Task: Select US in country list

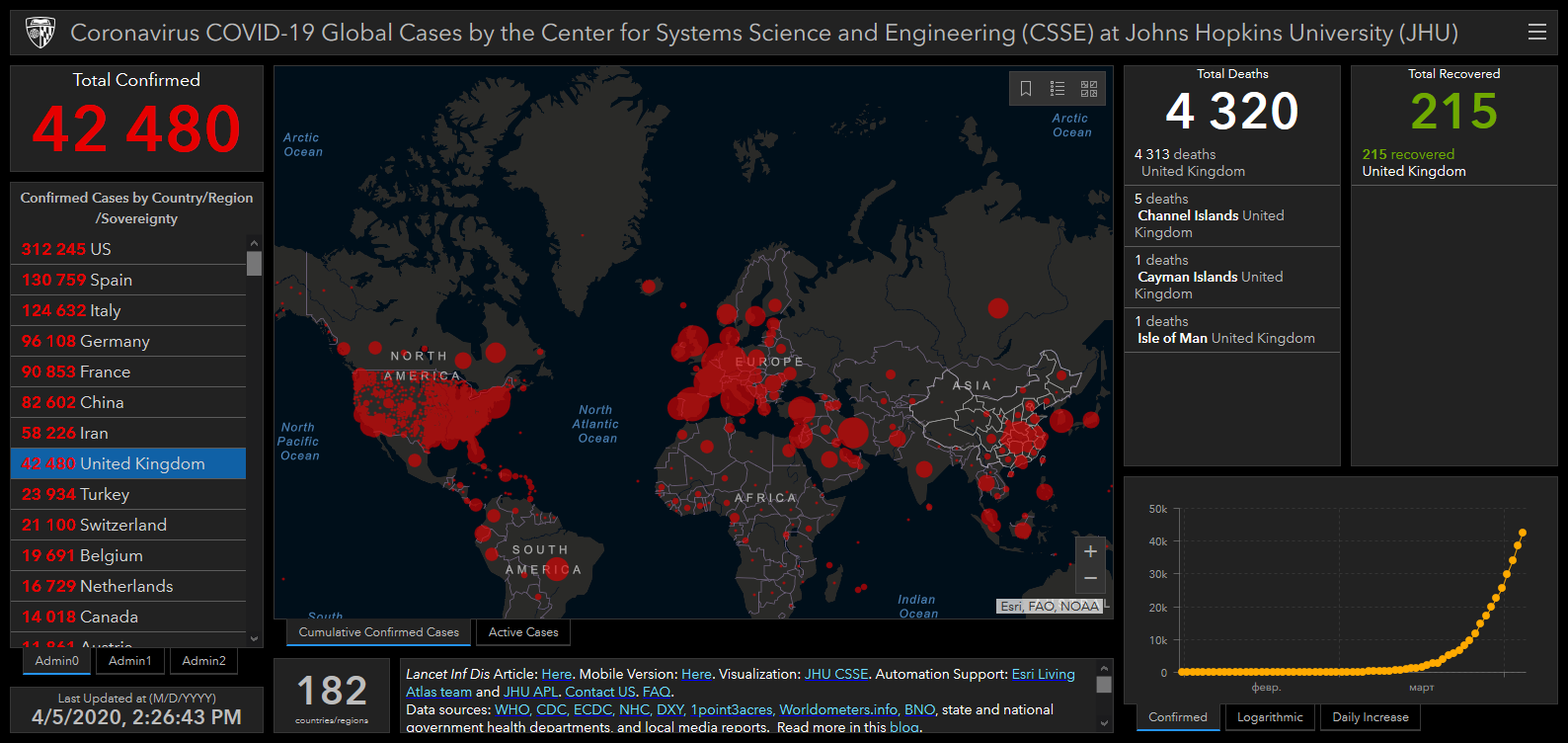Action: click(x=128, y=249)
